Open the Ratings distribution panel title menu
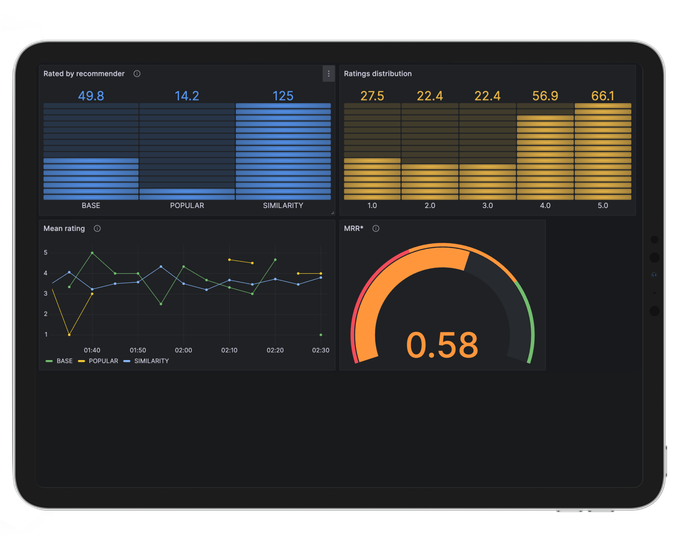The height and width of the screenshot is (550, 700). coord(378,74)
